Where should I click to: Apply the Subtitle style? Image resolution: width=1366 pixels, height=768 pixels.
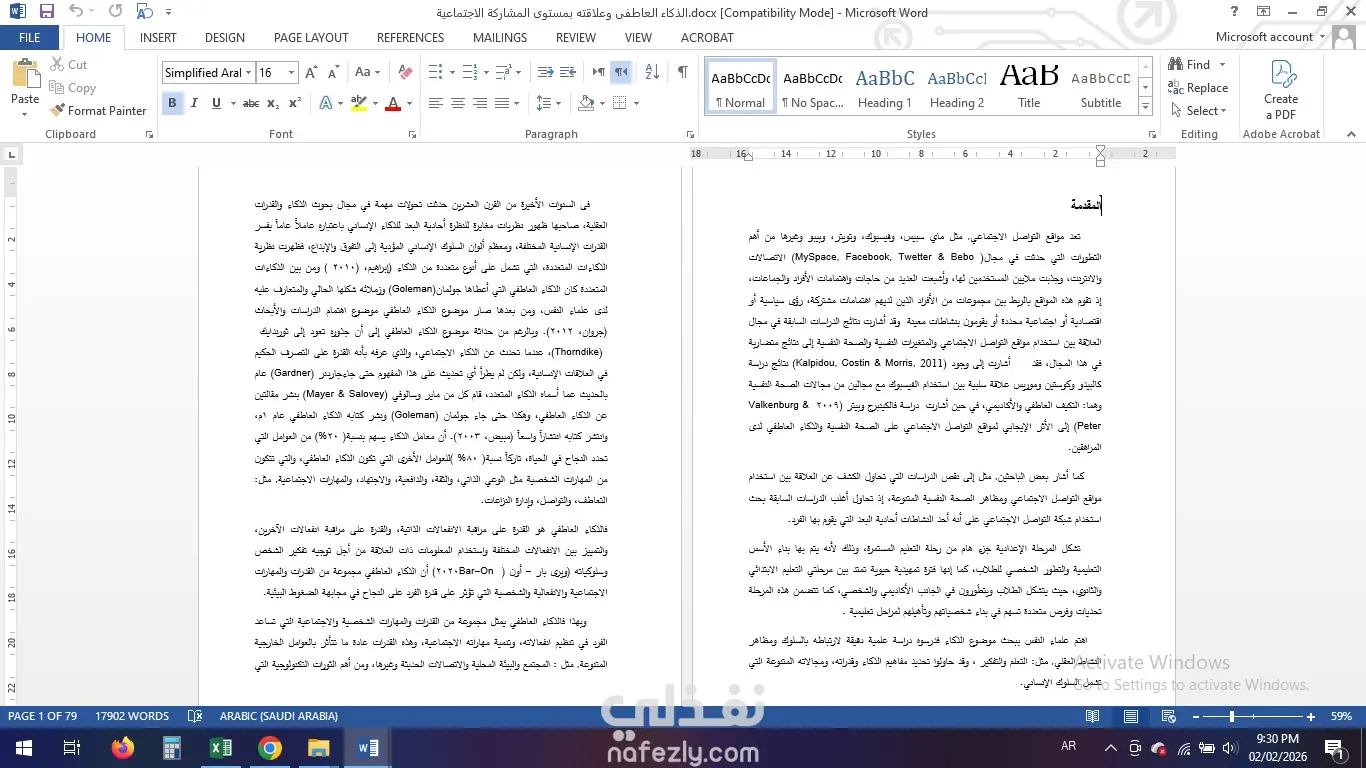pos(1101,88)
